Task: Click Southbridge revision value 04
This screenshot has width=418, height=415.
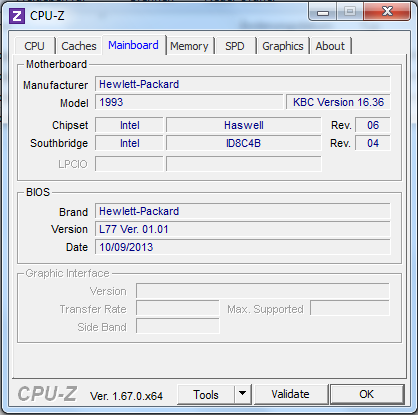Action: [x=373, y=143]
